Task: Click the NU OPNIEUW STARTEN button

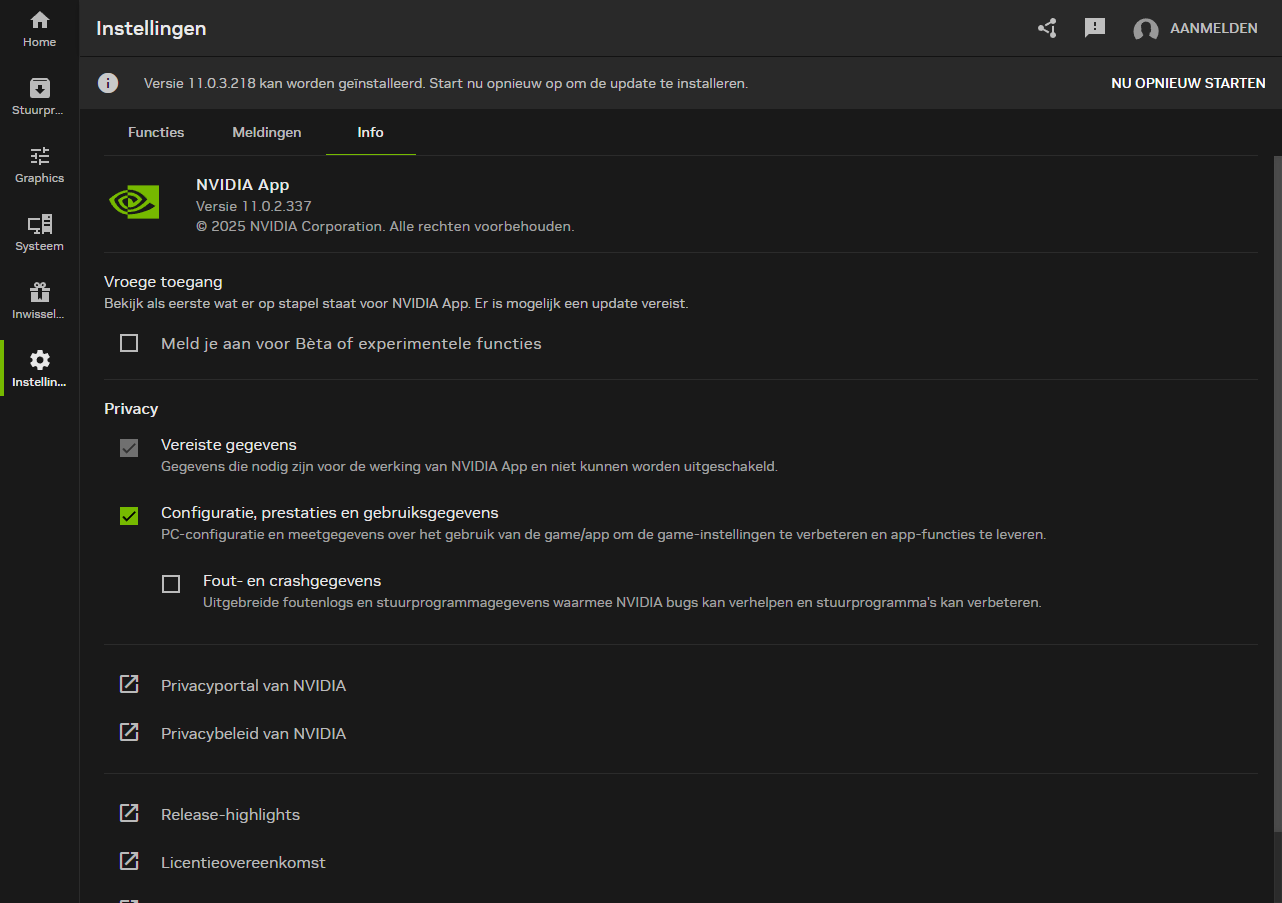Action: (x=1188, y=83)
